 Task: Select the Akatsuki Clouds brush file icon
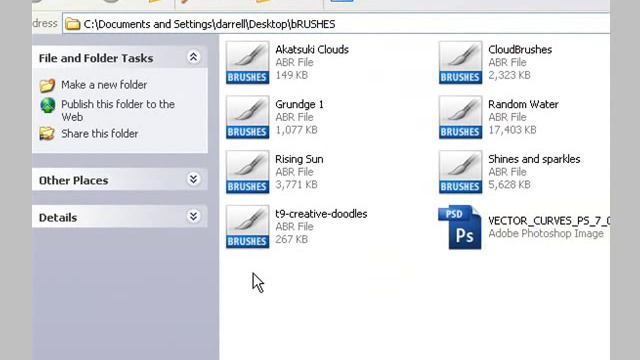tap(247, 62)
